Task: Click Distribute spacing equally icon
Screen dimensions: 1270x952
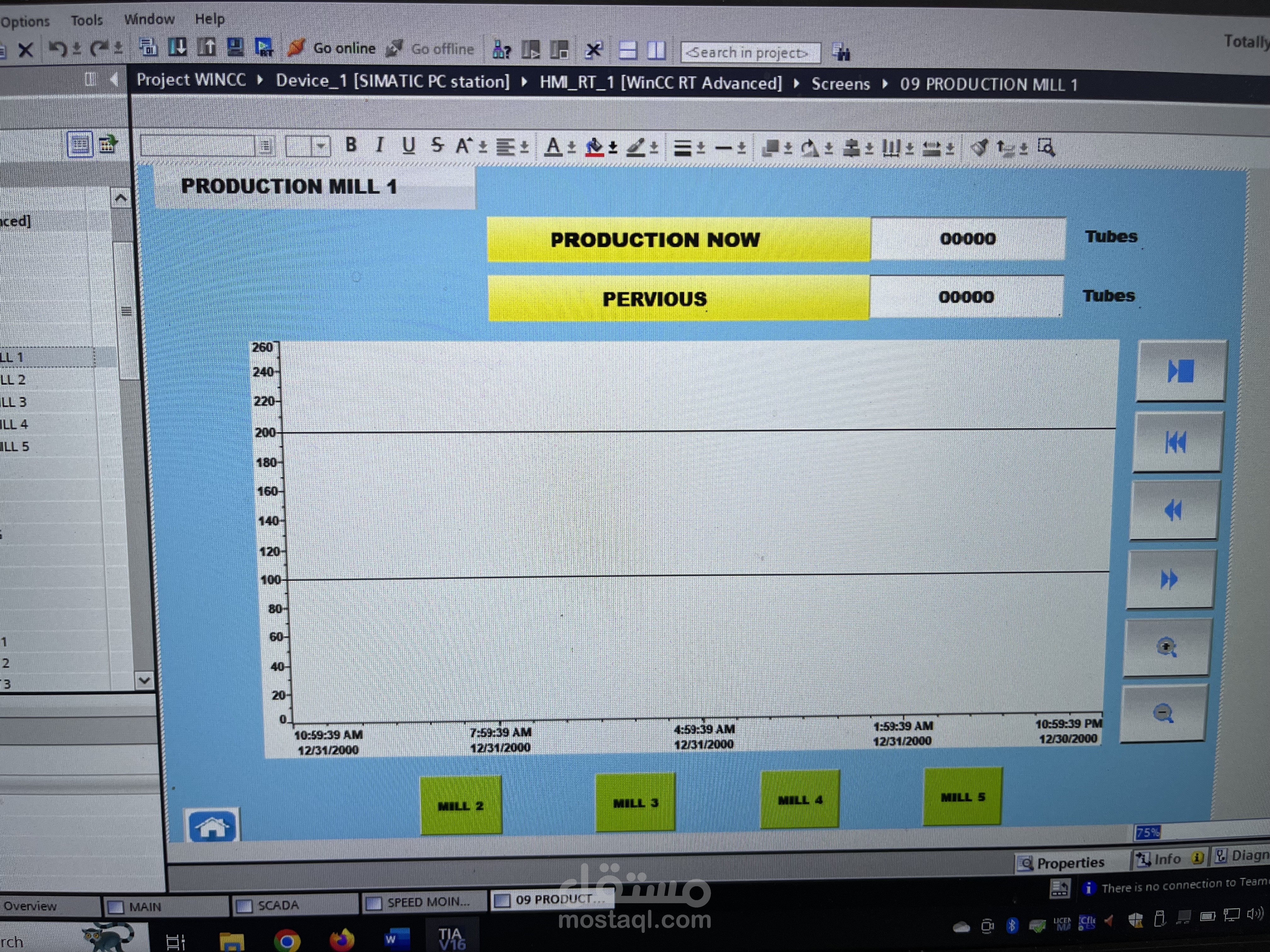Action: [x=891, y=149]
